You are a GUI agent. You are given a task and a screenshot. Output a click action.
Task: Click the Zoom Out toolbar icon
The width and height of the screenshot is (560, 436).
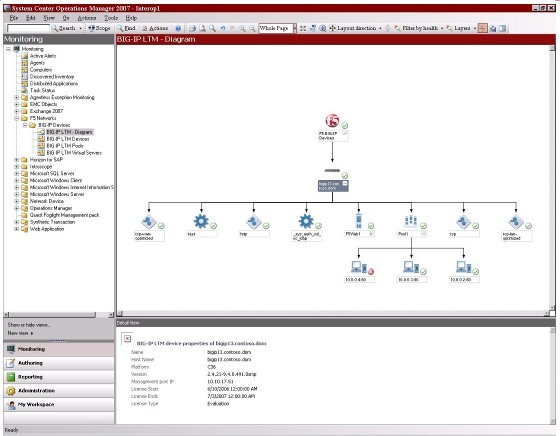click(x=252, y=28)
